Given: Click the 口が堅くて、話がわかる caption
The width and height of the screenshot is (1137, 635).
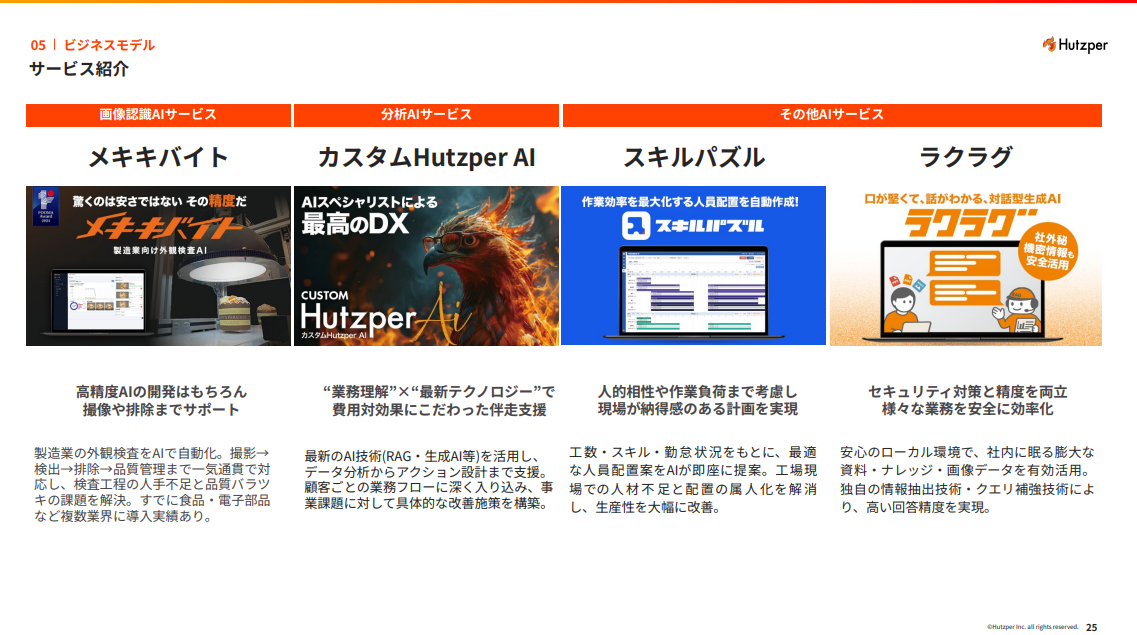Looking at the screenshot, I should click(x=962, y=198).
